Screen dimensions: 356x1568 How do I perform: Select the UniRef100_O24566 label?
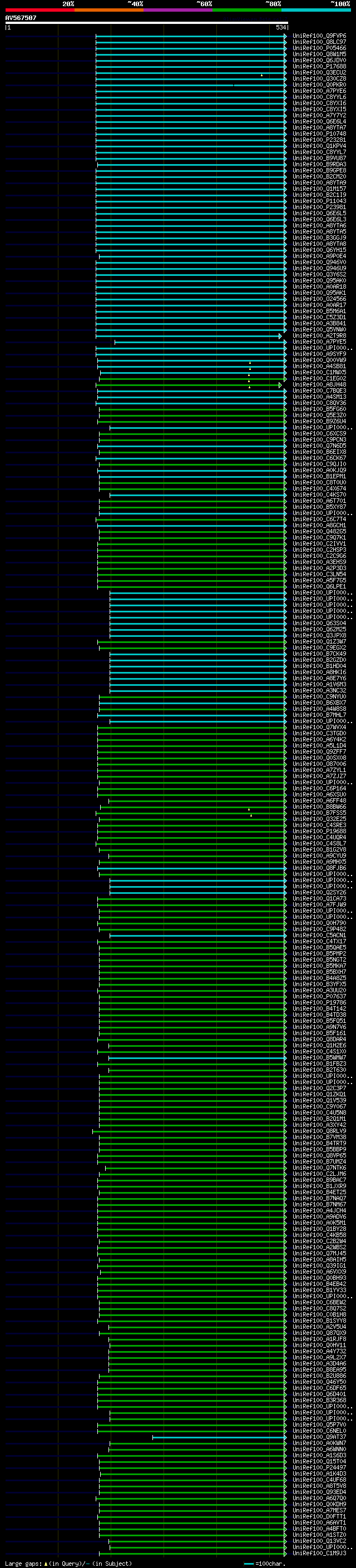coord(319,299)
